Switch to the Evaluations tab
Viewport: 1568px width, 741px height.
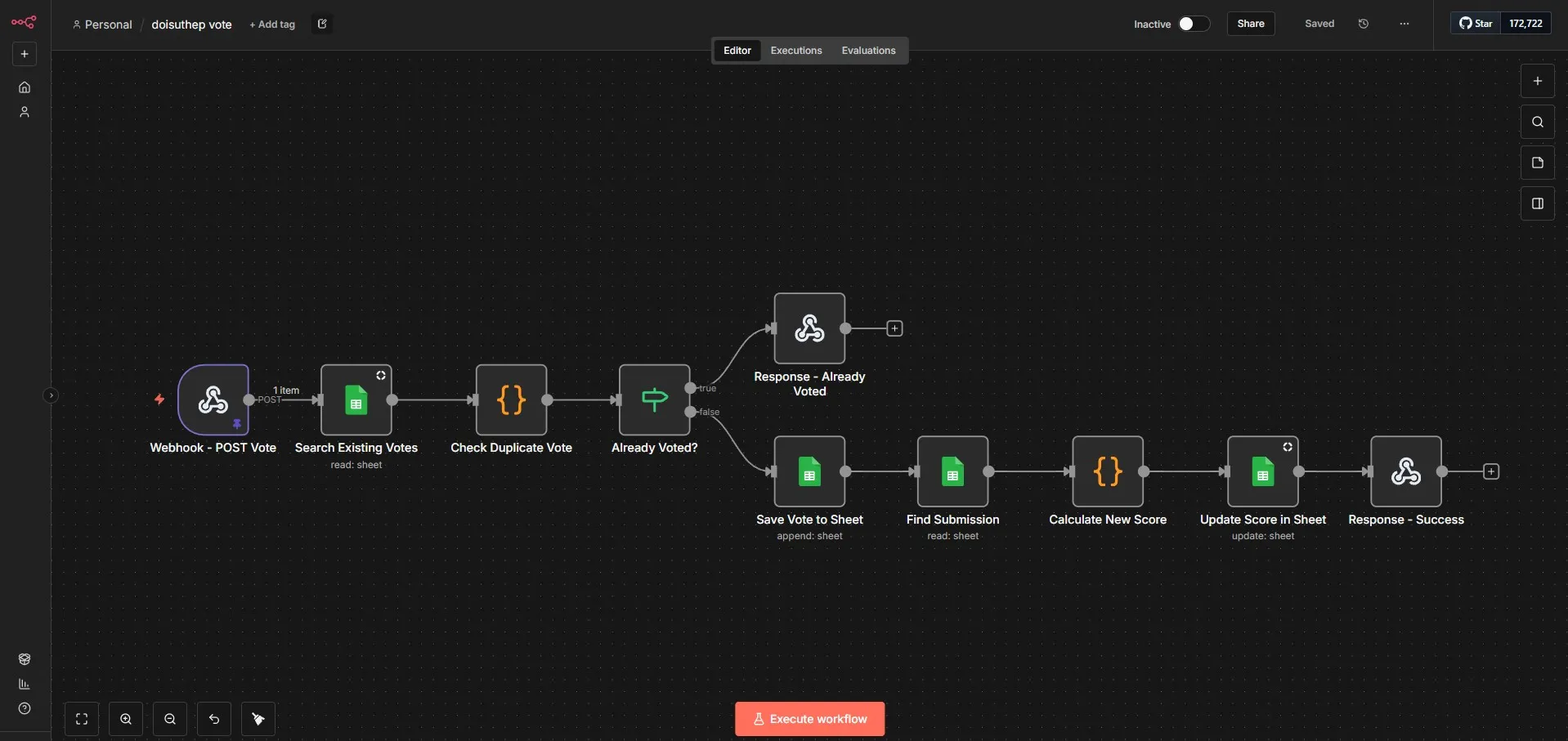tap(868, 51)
